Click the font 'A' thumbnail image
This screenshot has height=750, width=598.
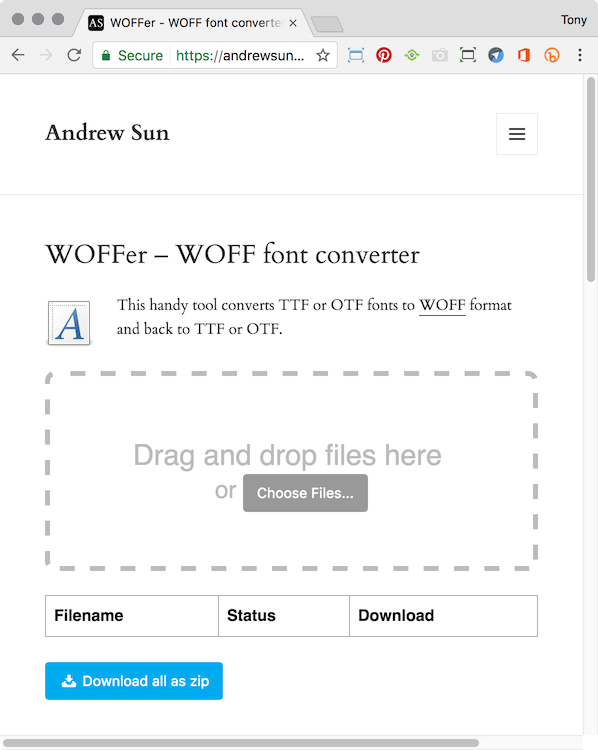(x=69, y=323)
